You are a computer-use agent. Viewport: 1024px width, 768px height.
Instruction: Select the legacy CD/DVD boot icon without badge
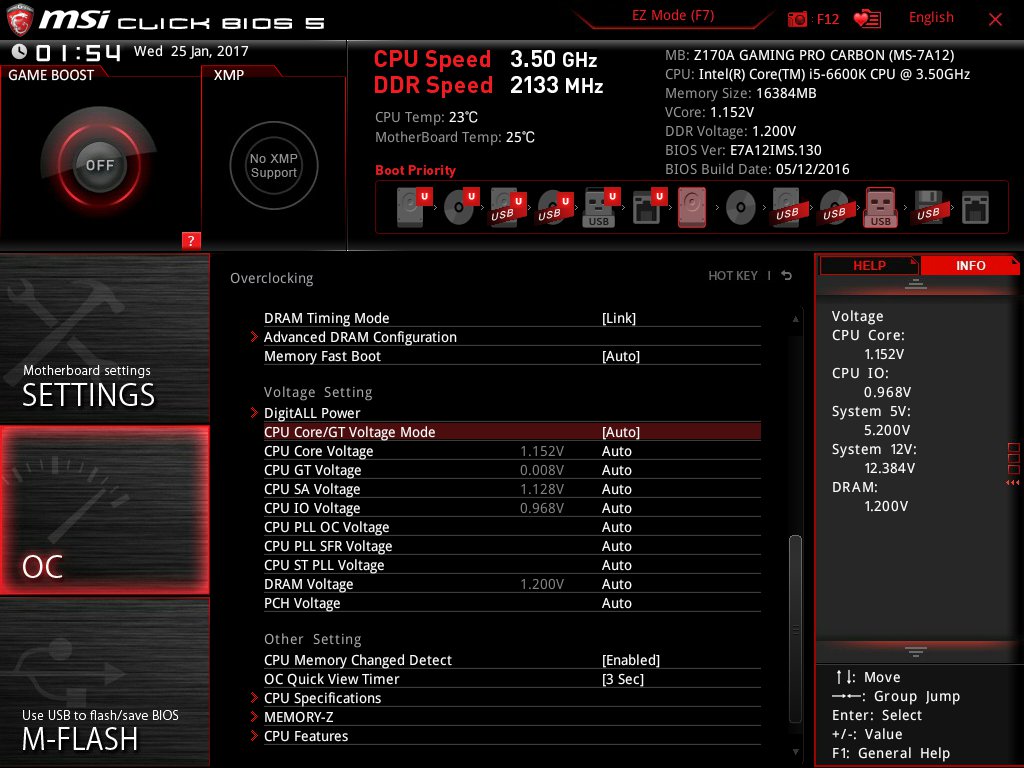tap(740, 208)
